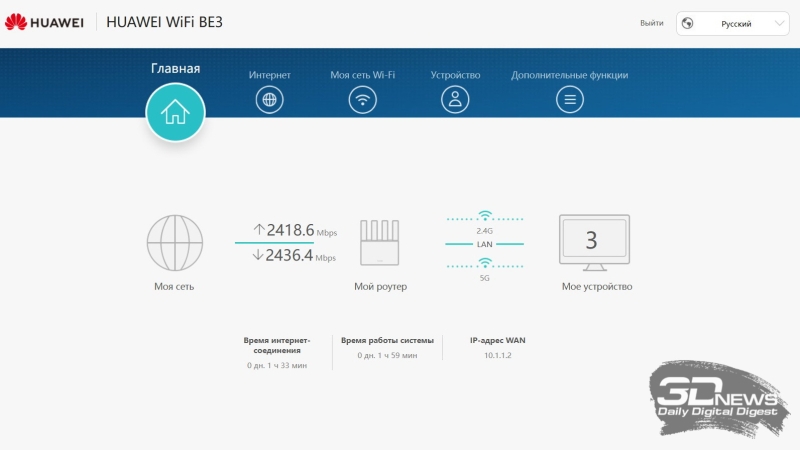The image size is (800, 450).
Task: Open the Интернет globe icon
Action: (269, 99)
